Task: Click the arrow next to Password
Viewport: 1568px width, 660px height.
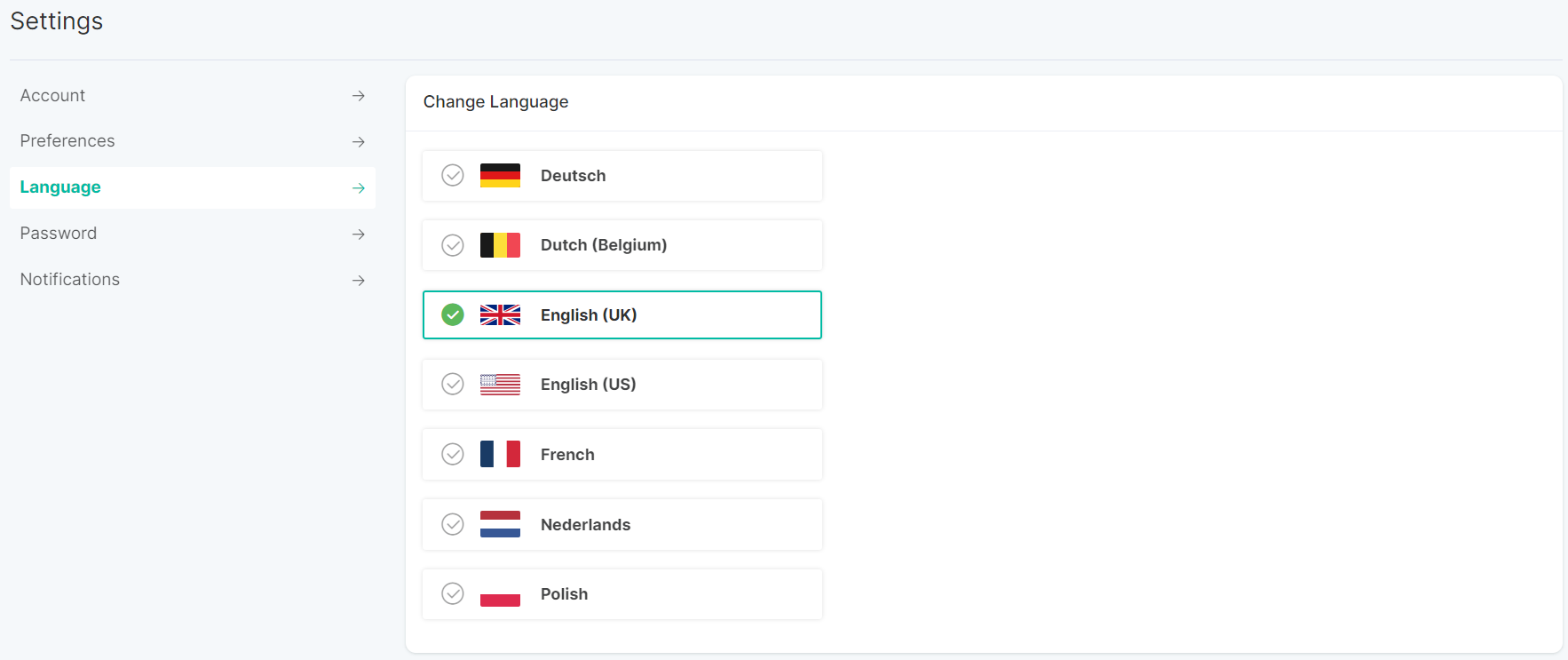Action: coord(359,235)
